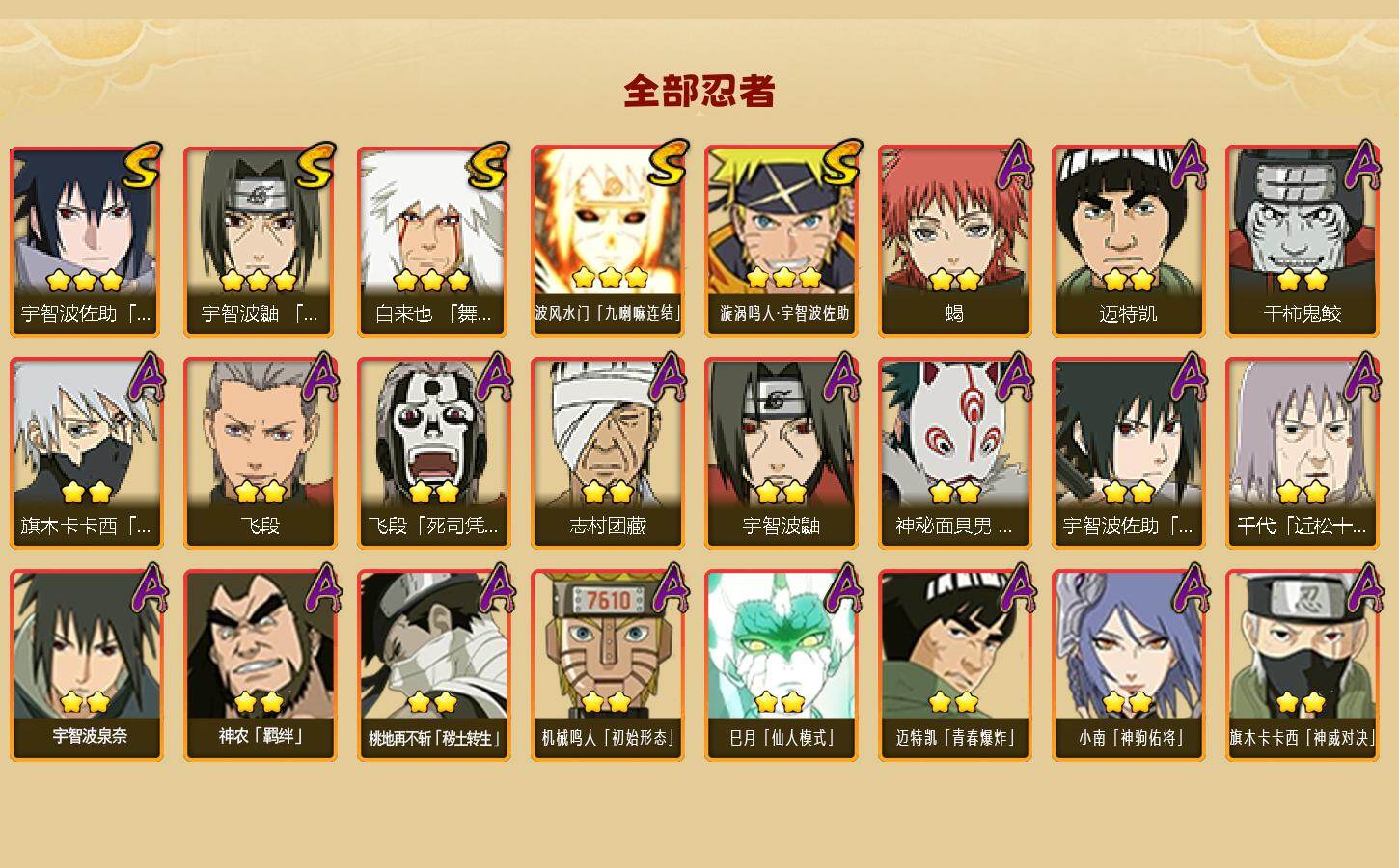The image size is (1399, 868).
Task: Click the 巳月「仙人模式」 card
Action: coord(781,665)
